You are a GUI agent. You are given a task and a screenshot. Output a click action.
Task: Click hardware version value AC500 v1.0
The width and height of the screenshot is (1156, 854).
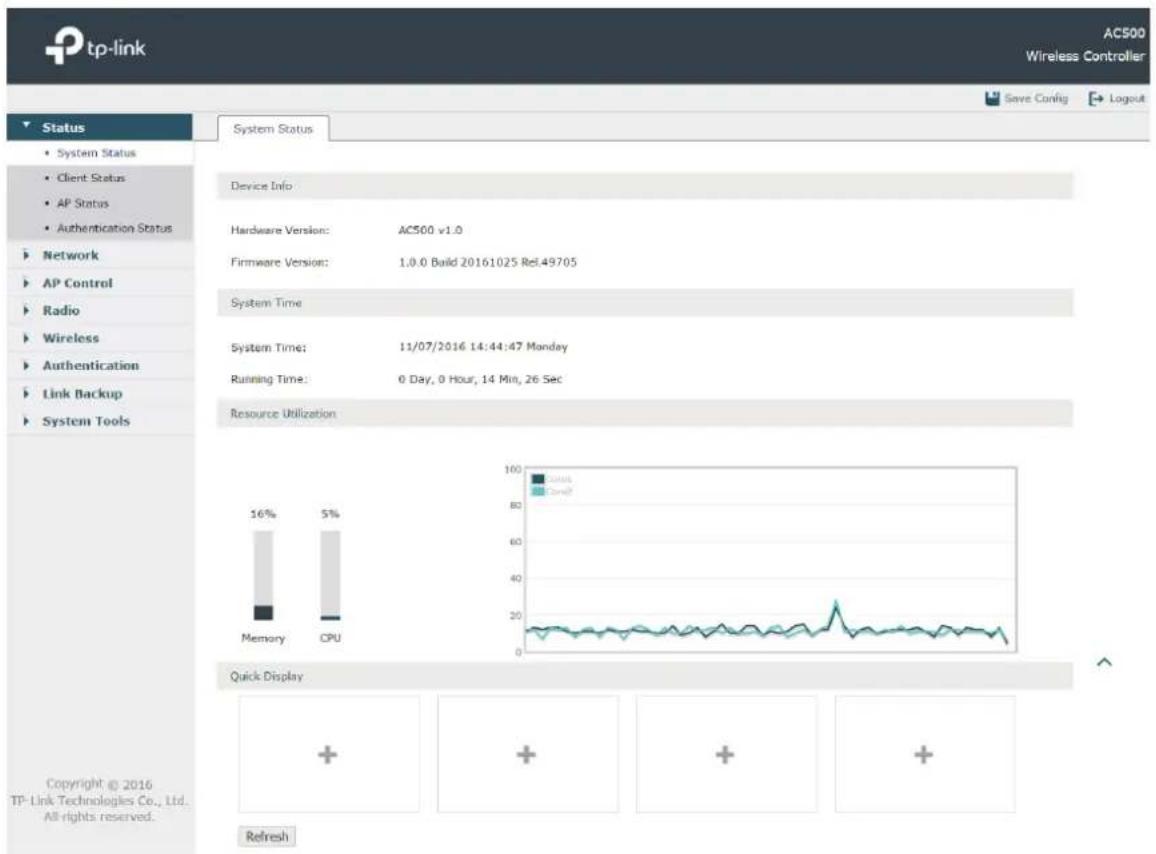(431, 230)
